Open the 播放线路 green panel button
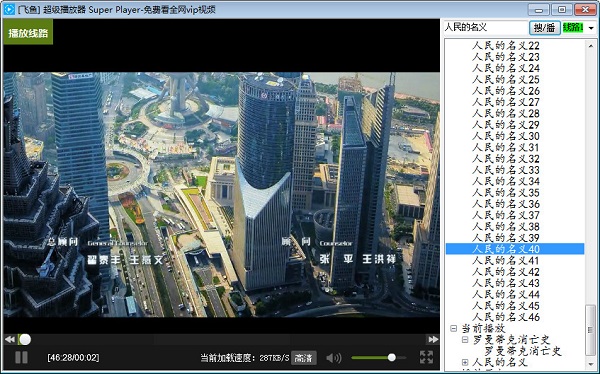The height and width of the screenshot is (374, 600). click(28, 32)
